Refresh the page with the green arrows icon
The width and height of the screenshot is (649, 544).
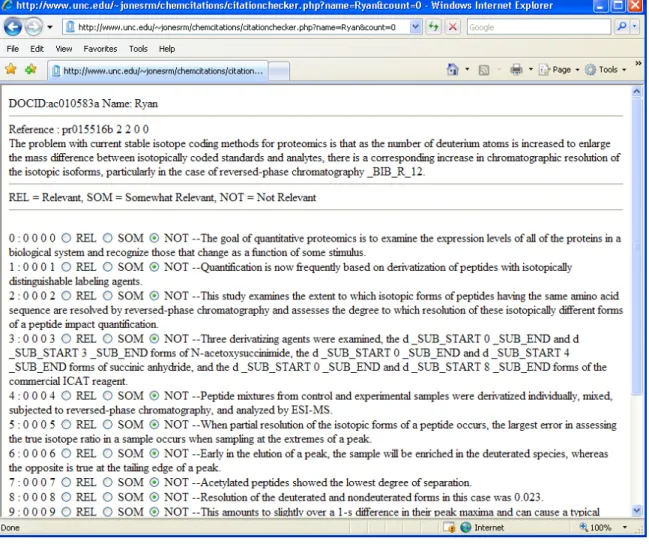433,27
